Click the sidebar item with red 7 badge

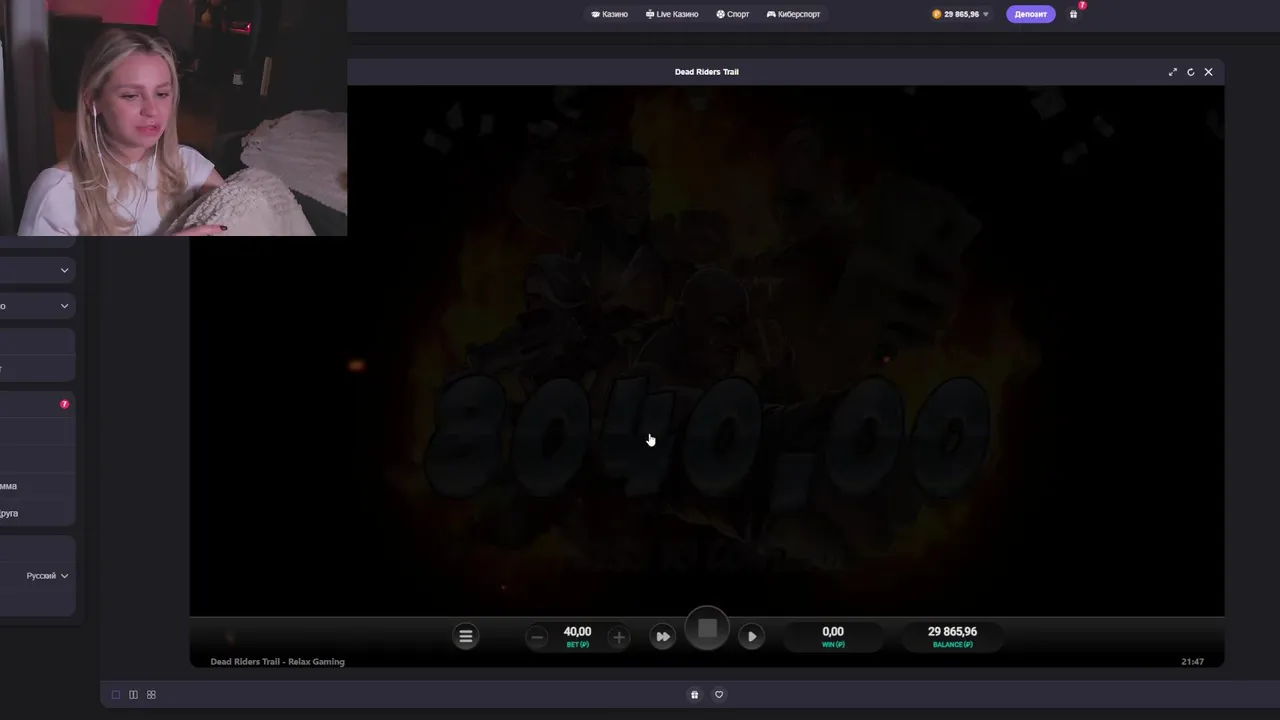[x=37, y=404]
